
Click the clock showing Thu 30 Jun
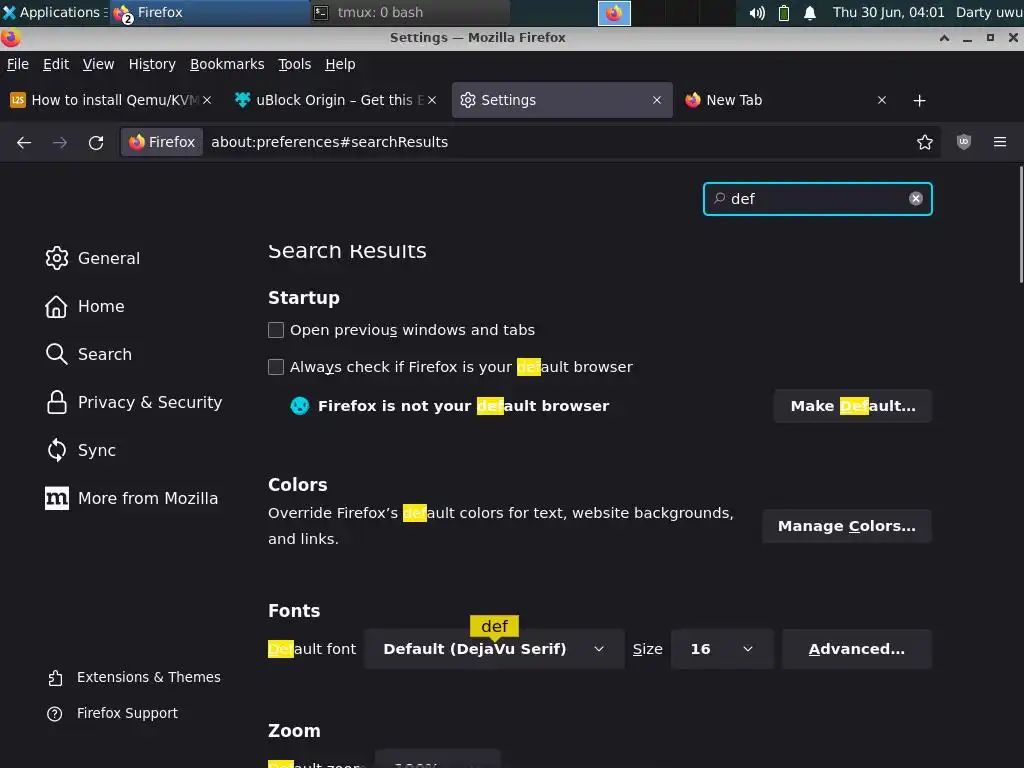[888, 12]
